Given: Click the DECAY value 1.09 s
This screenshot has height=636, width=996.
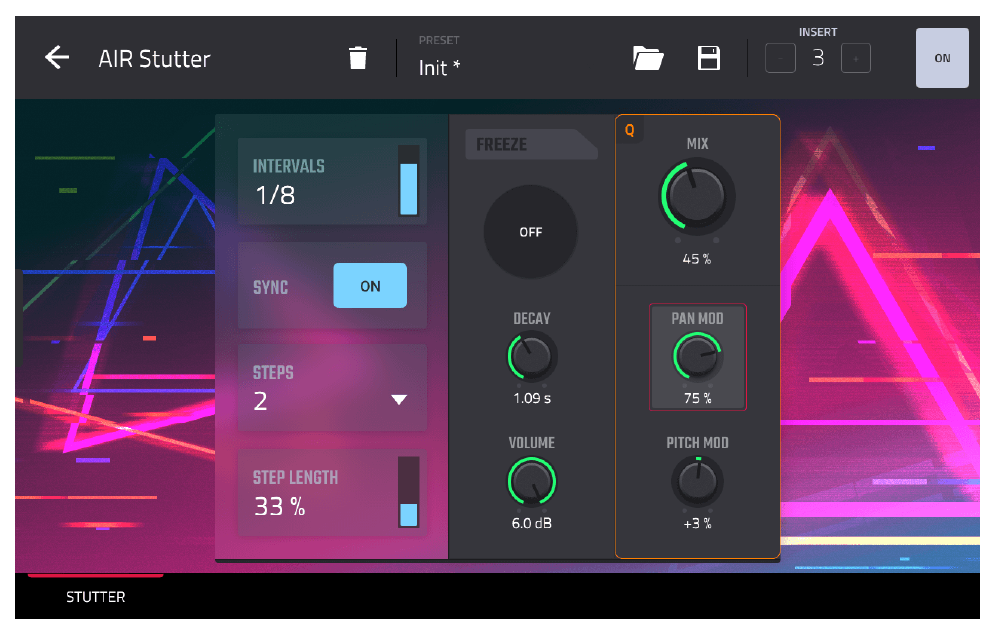Looking at the screenshot, I should click(x=532, y=398).
